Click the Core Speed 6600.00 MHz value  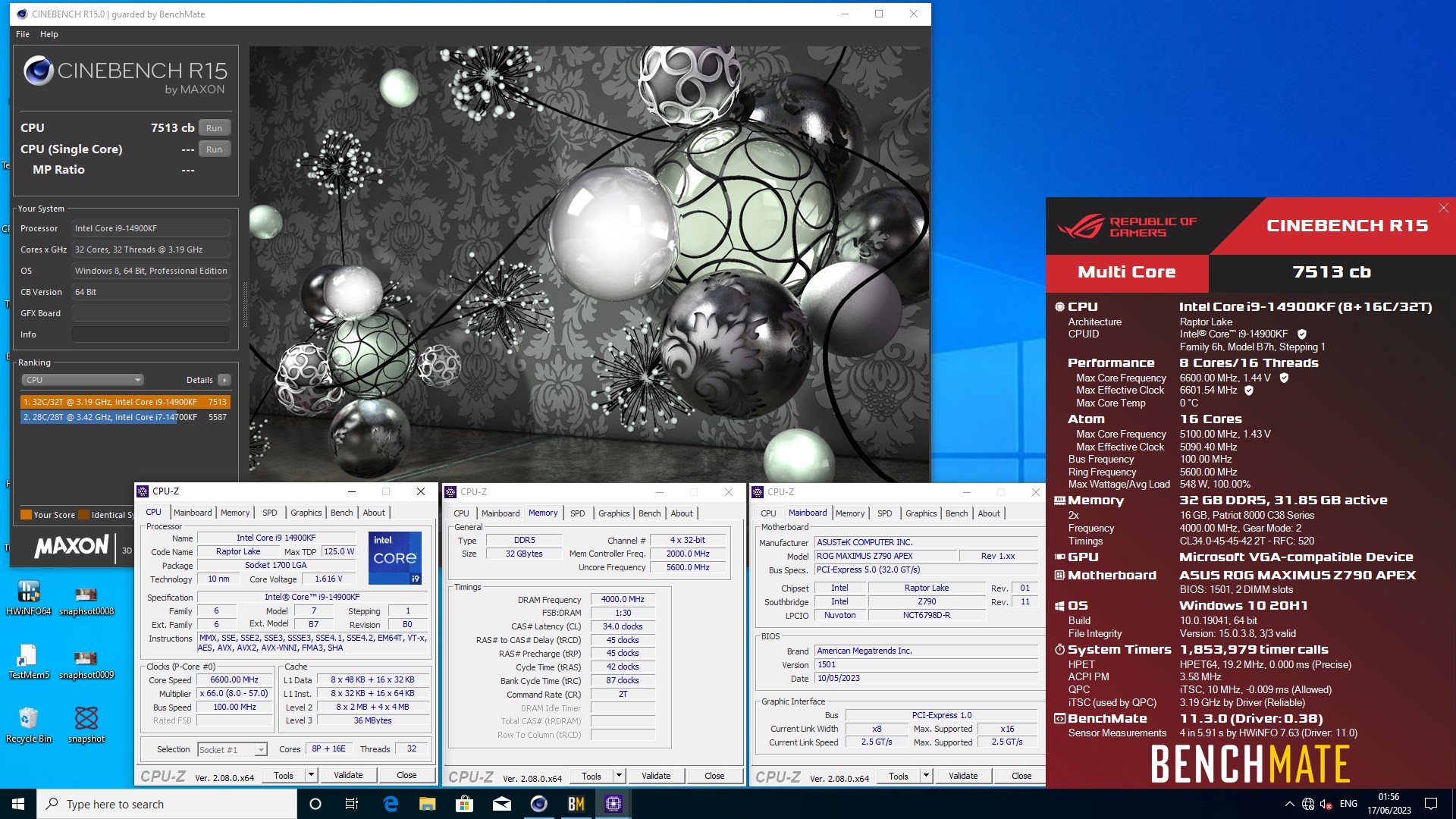[x=234, y=680]
